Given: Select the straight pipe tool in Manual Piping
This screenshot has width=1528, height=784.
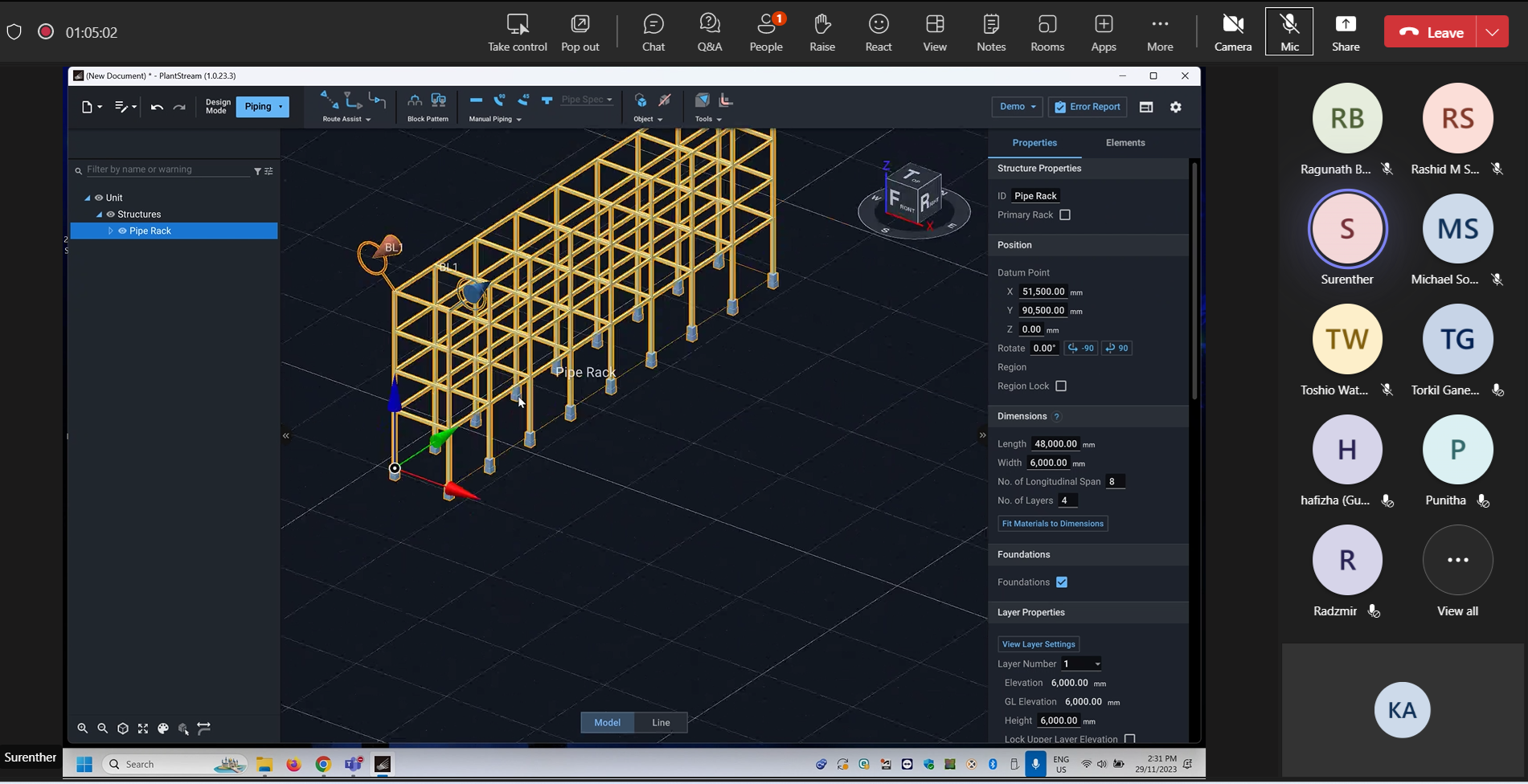Looking at the screenshot, I should click(476, 100).
